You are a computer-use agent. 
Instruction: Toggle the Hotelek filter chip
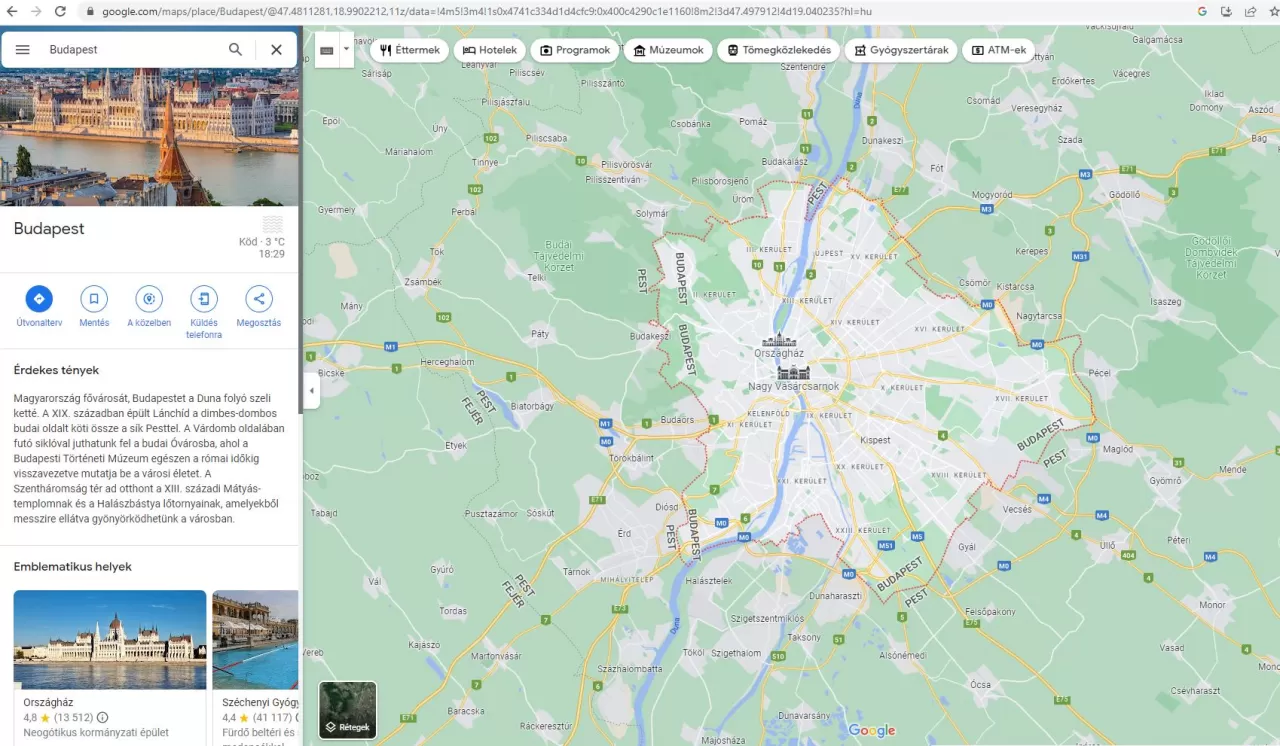tap(489, 49)
